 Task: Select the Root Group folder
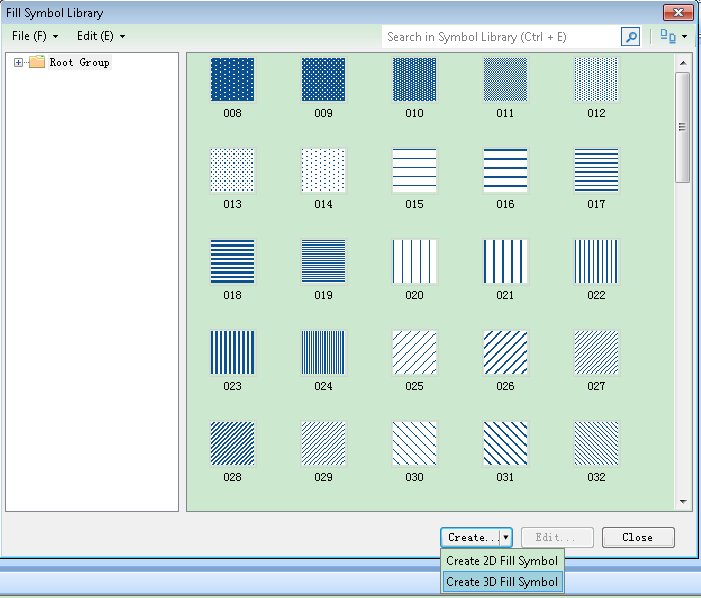click(x=78, y=63)
